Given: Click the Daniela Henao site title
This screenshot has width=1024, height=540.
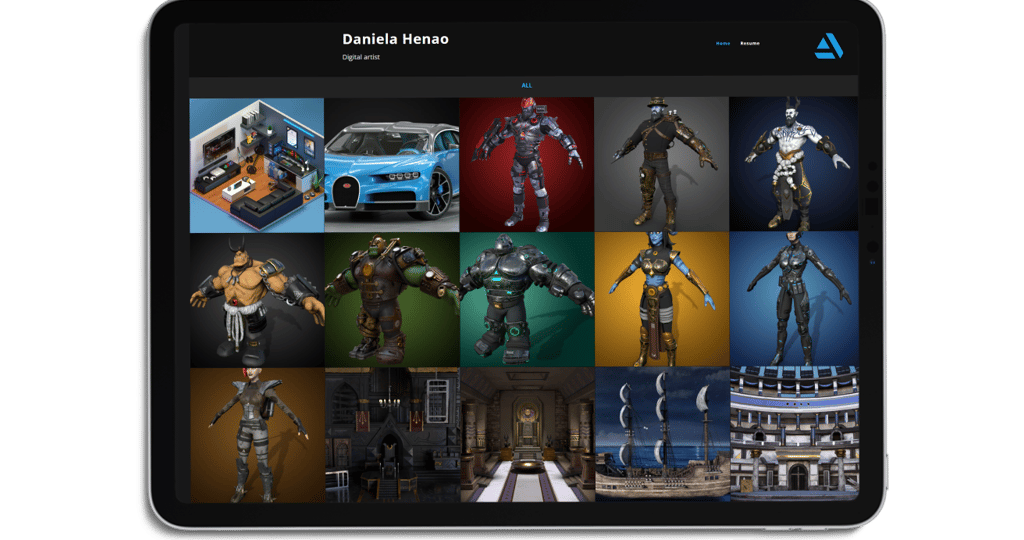Looking at the screenshot, I should coord(395,39).
